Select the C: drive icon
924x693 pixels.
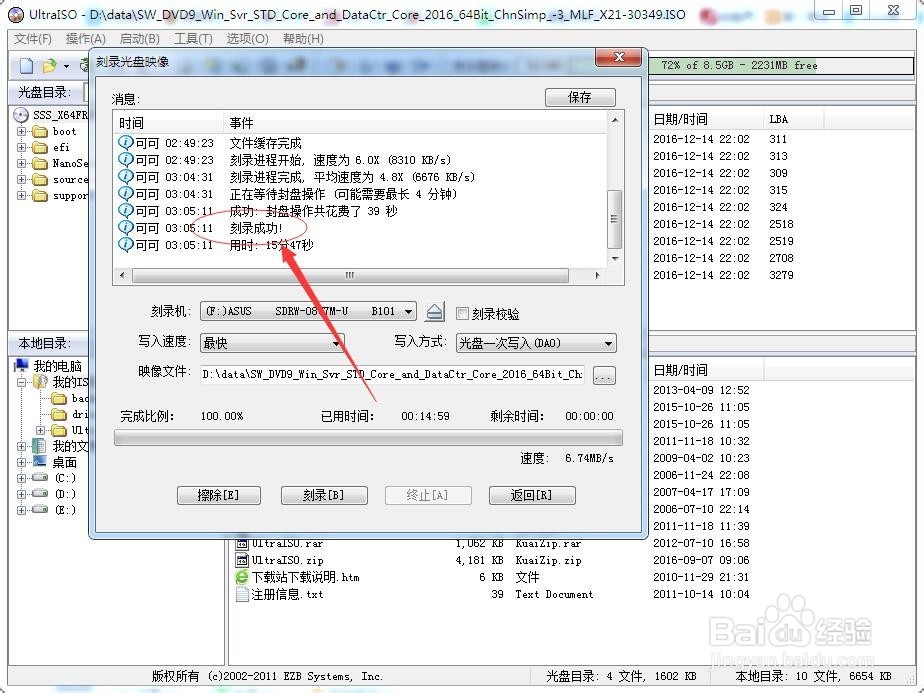(39, 477)
